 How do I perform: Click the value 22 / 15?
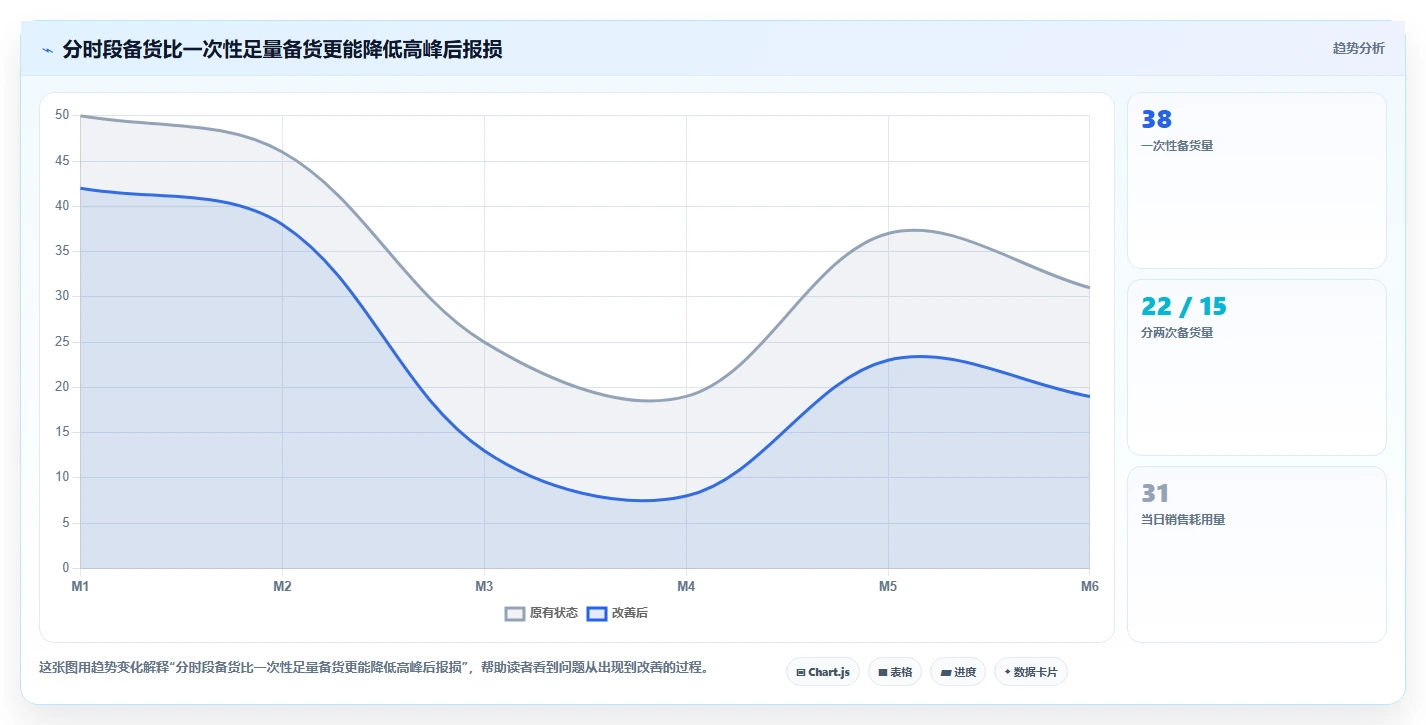[x=1184, y=307]
